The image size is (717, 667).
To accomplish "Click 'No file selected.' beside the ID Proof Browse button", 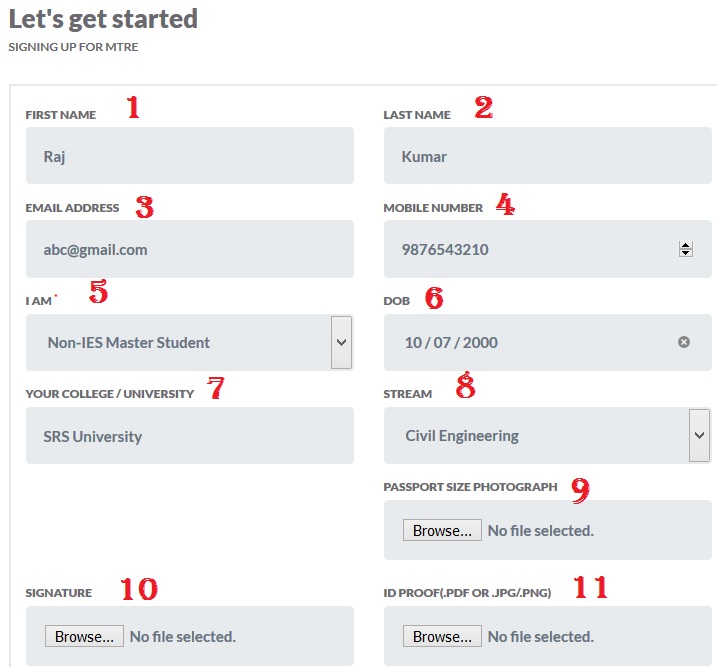I will [541, 636].
